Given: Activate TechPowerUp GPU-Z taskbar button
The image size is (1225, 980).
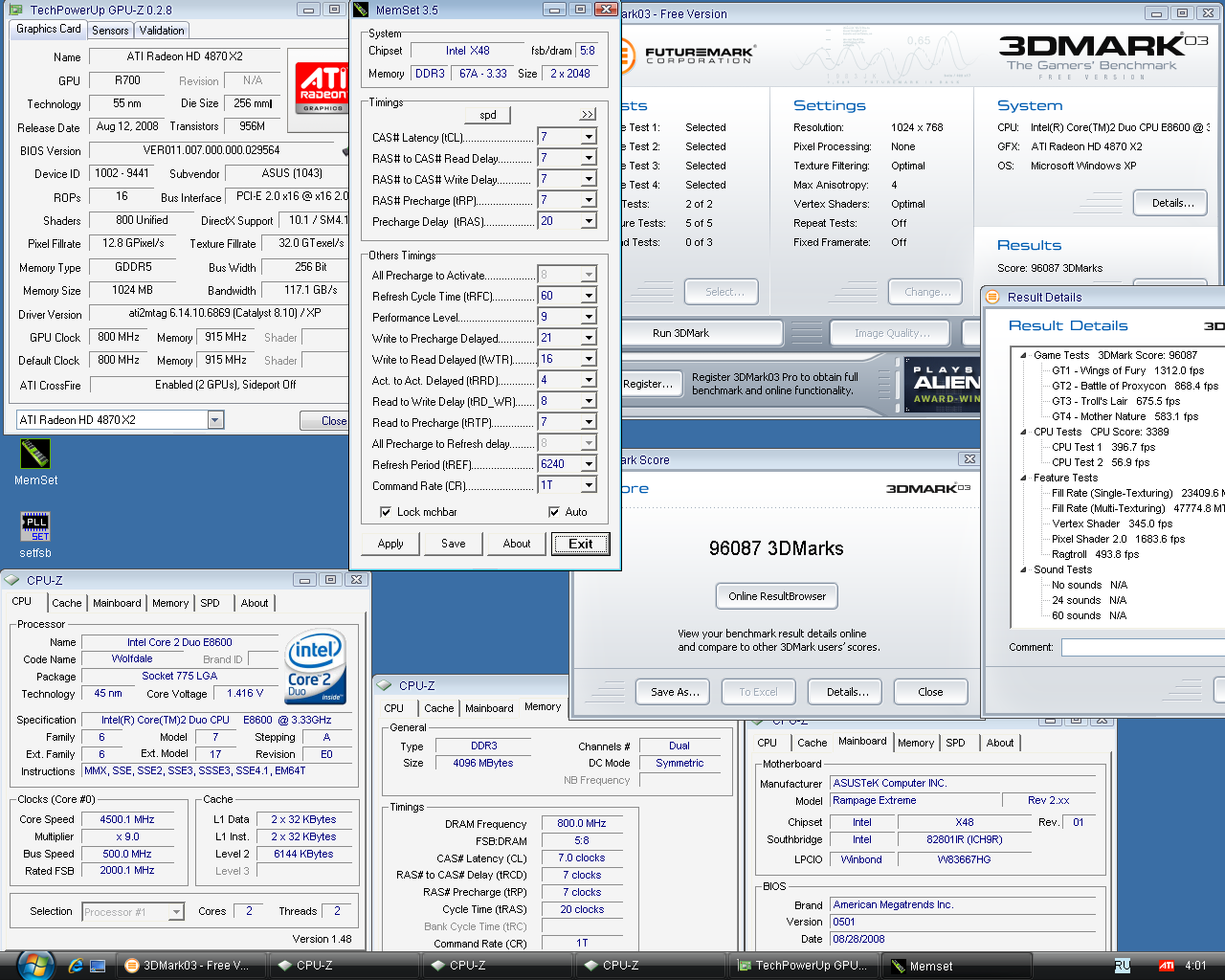Looking at the screenshot, I should (803, 966).
